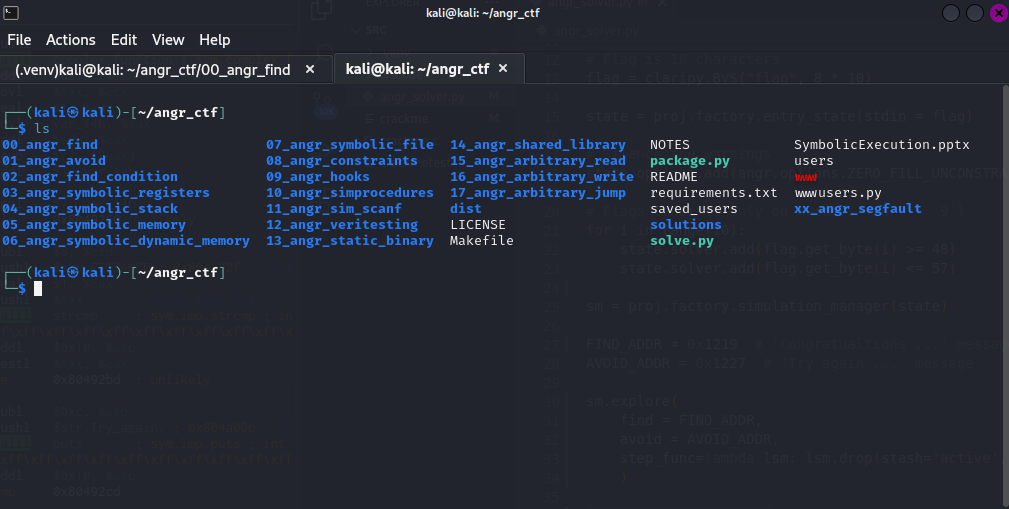This screenshot has width=1009, height=509.
Task: Click the terminal prompt cursor
Action: click(38, 289)
